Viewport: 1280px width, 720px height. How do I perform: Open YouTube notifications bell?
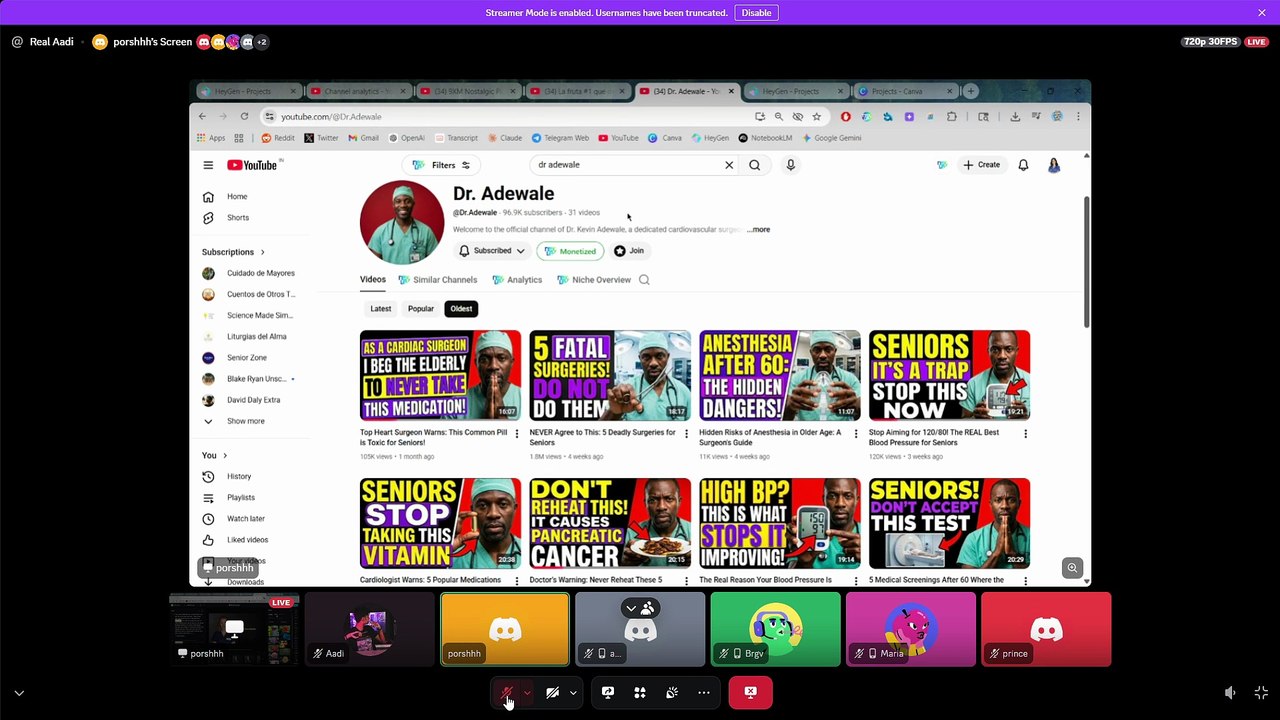click(1023, 165)
